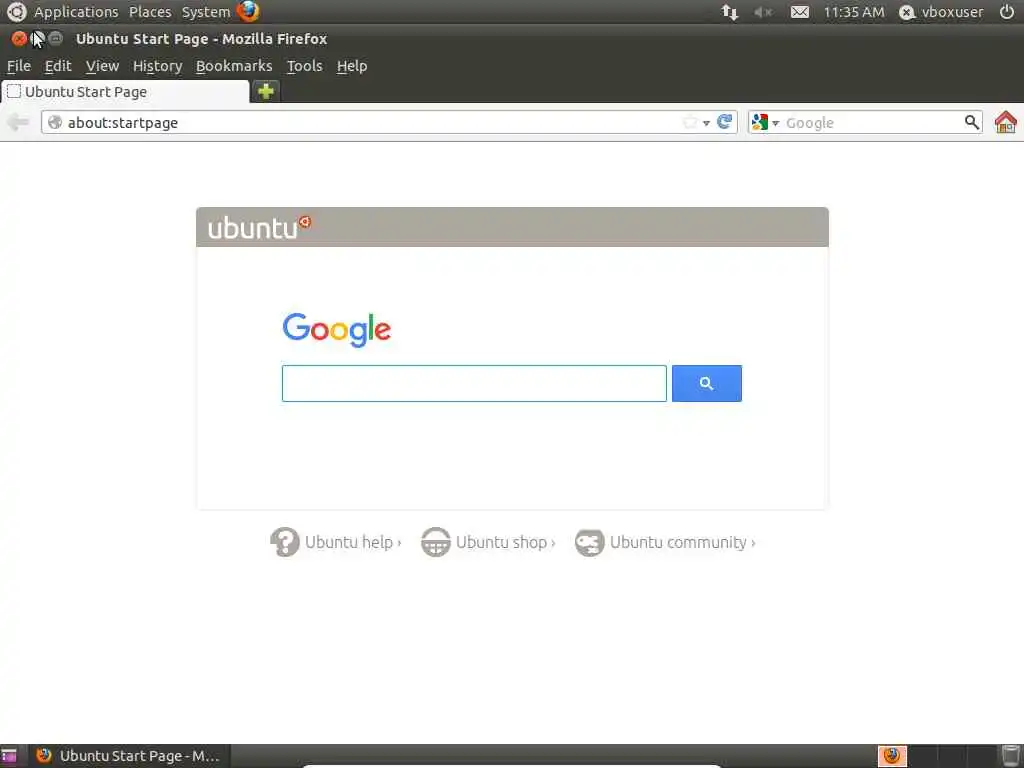Click the Ubuntu shop basket icon
1024x768 pixels.
coord(436,542)
